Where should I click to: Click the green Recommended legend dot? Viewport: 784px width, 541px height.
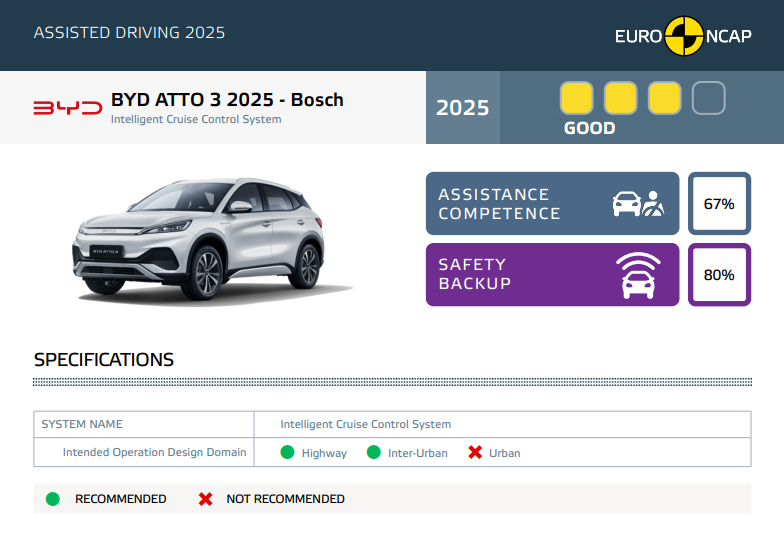click(x=53, y=499)
